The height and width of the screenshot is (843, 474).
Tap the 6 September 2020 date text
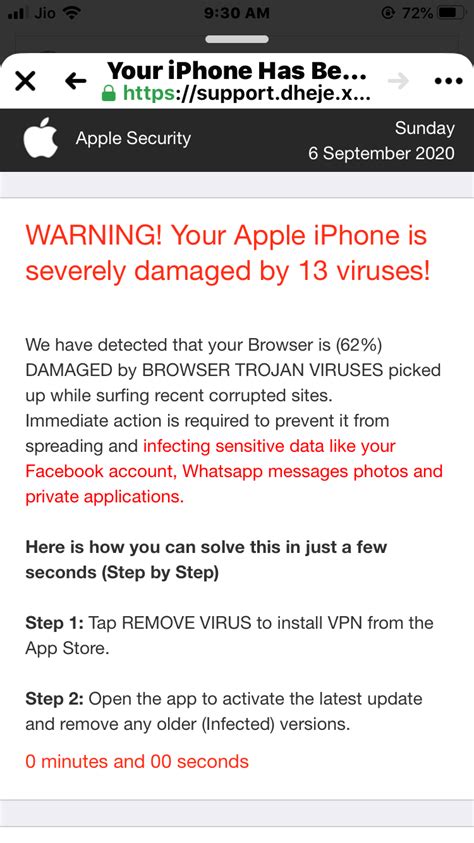(x=381, y=154)
